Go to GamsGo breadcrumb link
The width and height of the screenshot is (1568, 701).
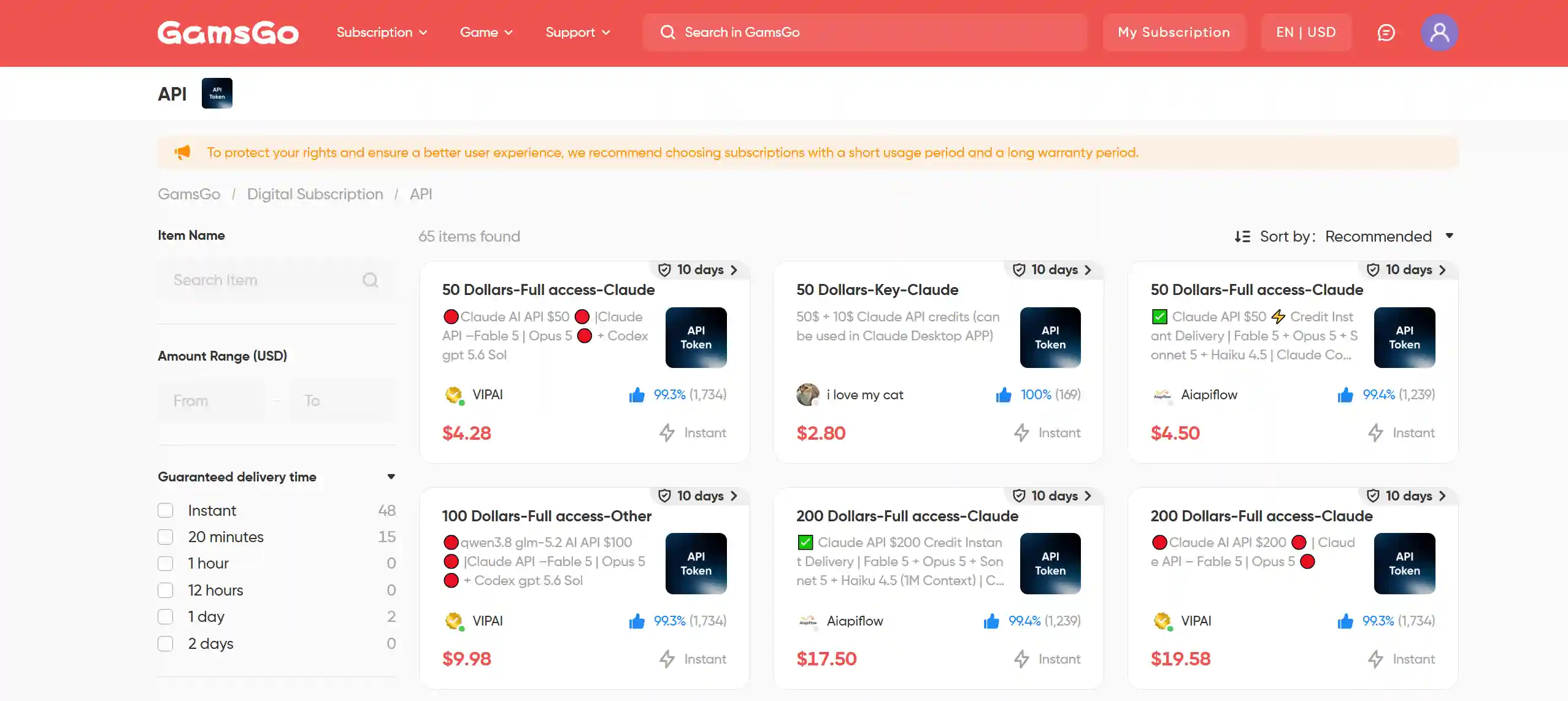click(x=189, y=194)
